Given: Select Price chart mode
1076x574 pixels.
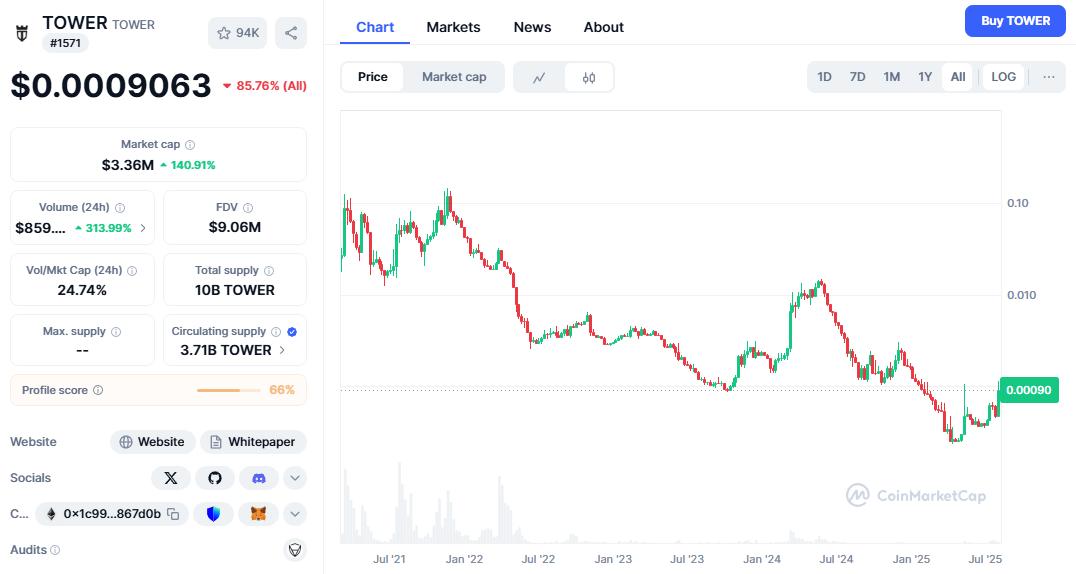Looking at the screenshot, I should pos(373,77).
